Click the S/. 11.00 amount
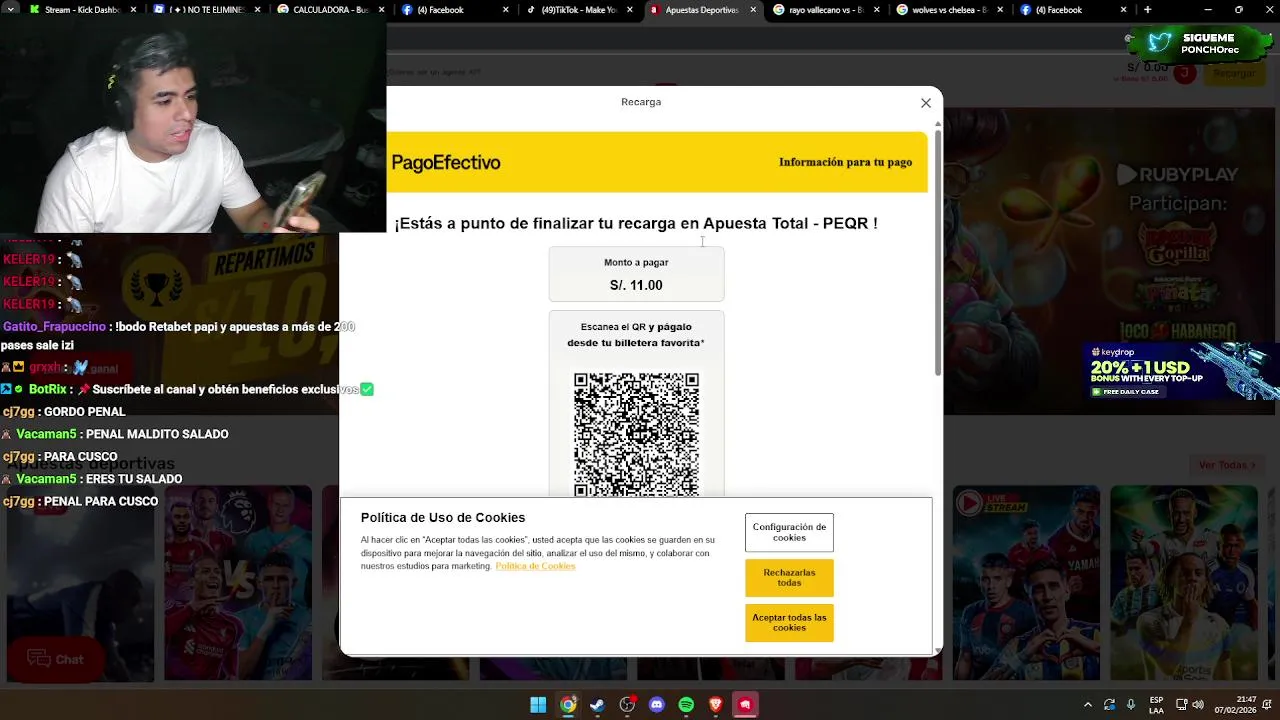The image size is (1280, 720). 636,285
